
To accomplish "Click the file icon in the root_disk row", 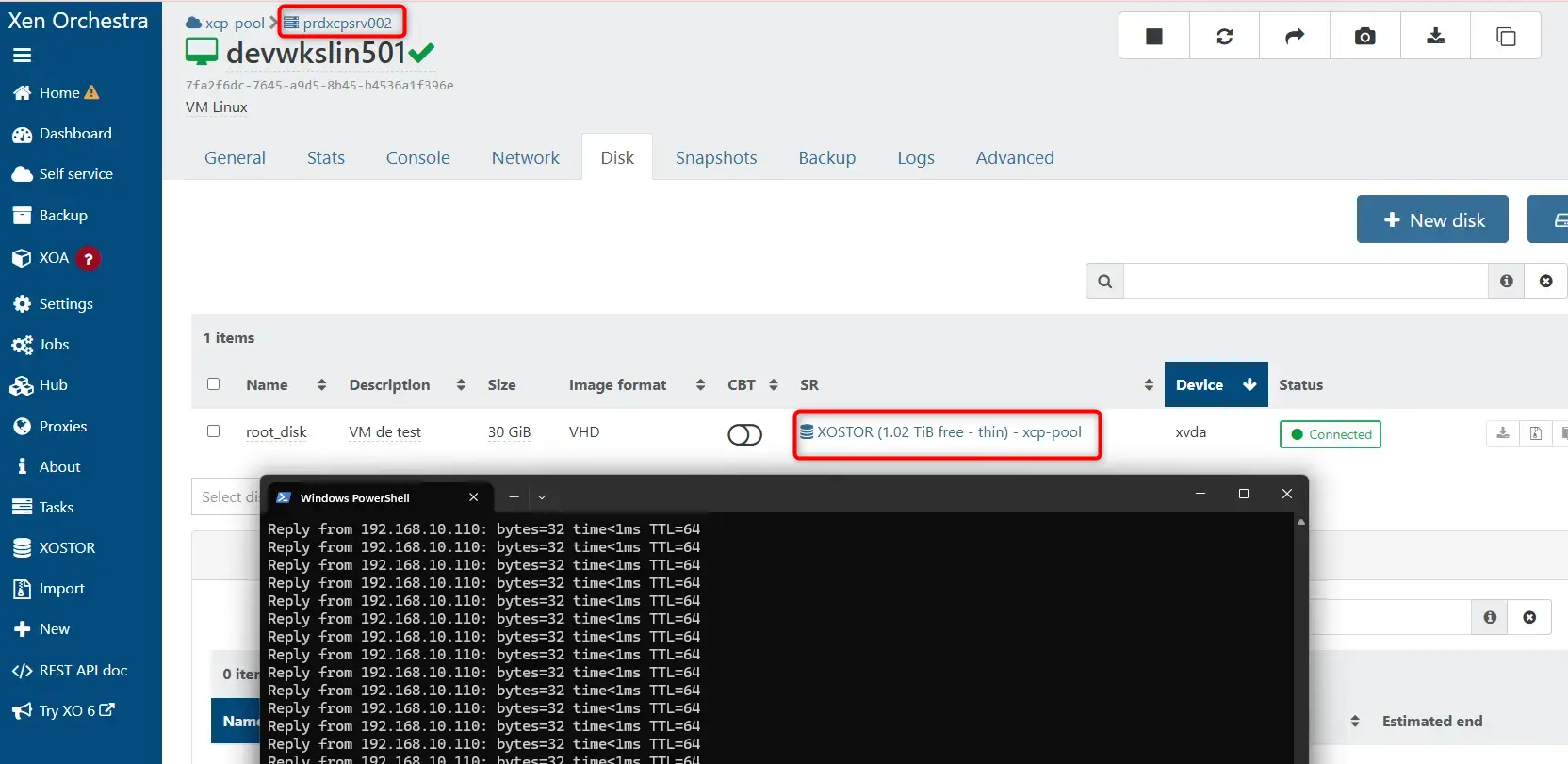I will pyautogui.click(x=1536, y=433).
